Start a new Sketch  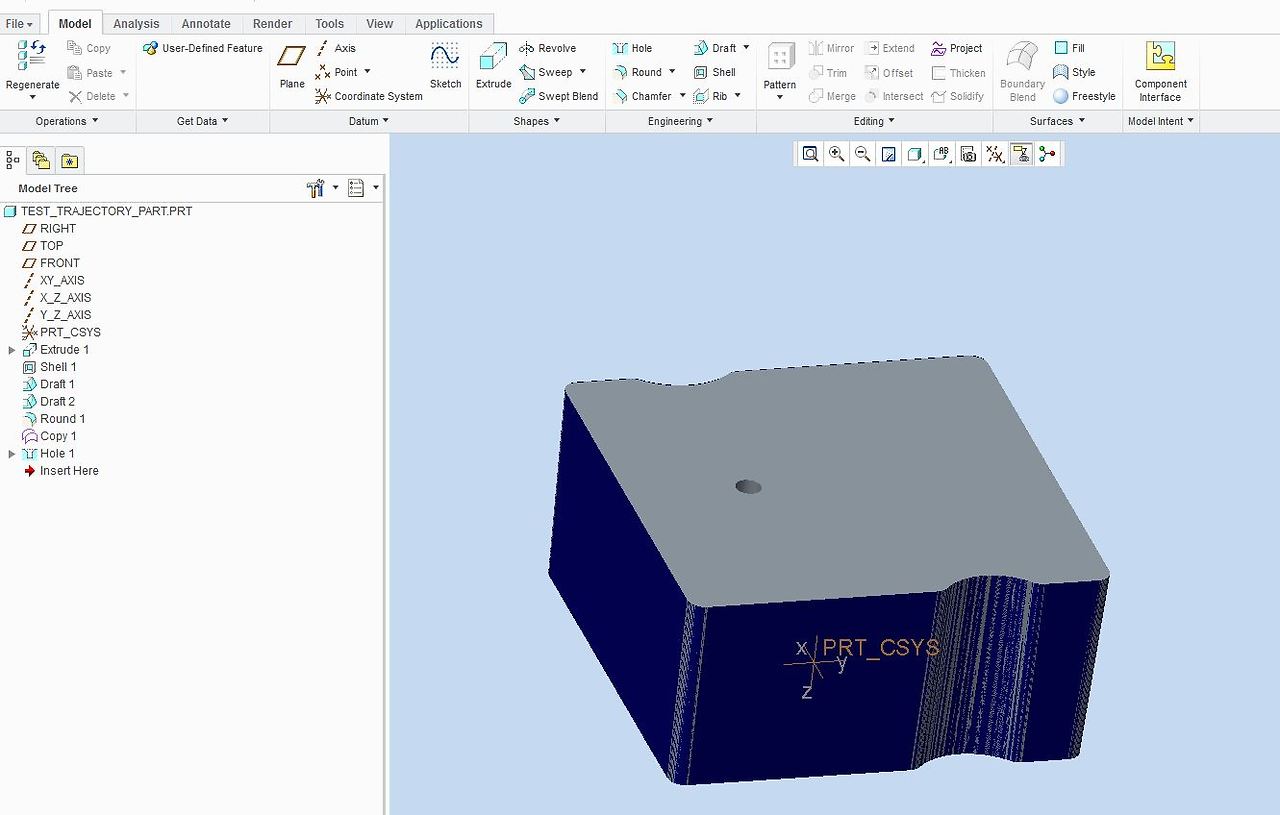tap(445, 66)
